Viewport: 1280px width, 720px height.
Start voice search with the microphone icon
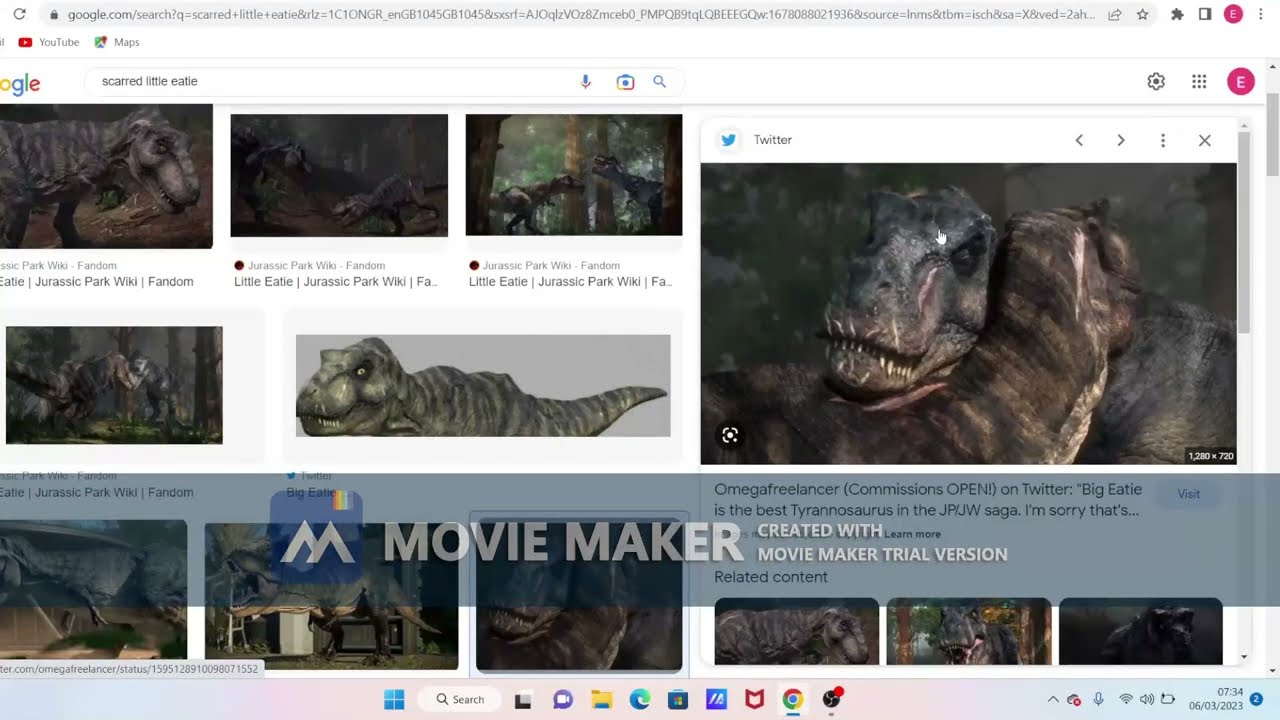(x=586, y=82)
